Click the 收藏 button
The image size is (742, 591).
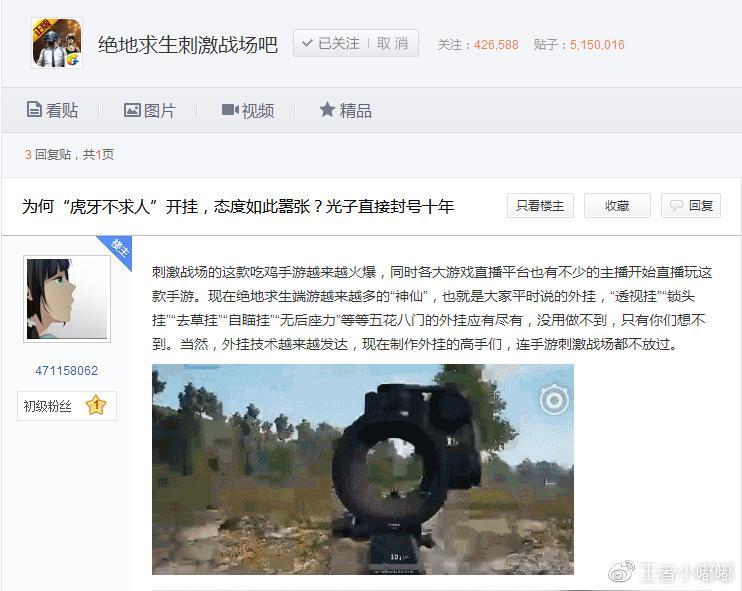617,206
